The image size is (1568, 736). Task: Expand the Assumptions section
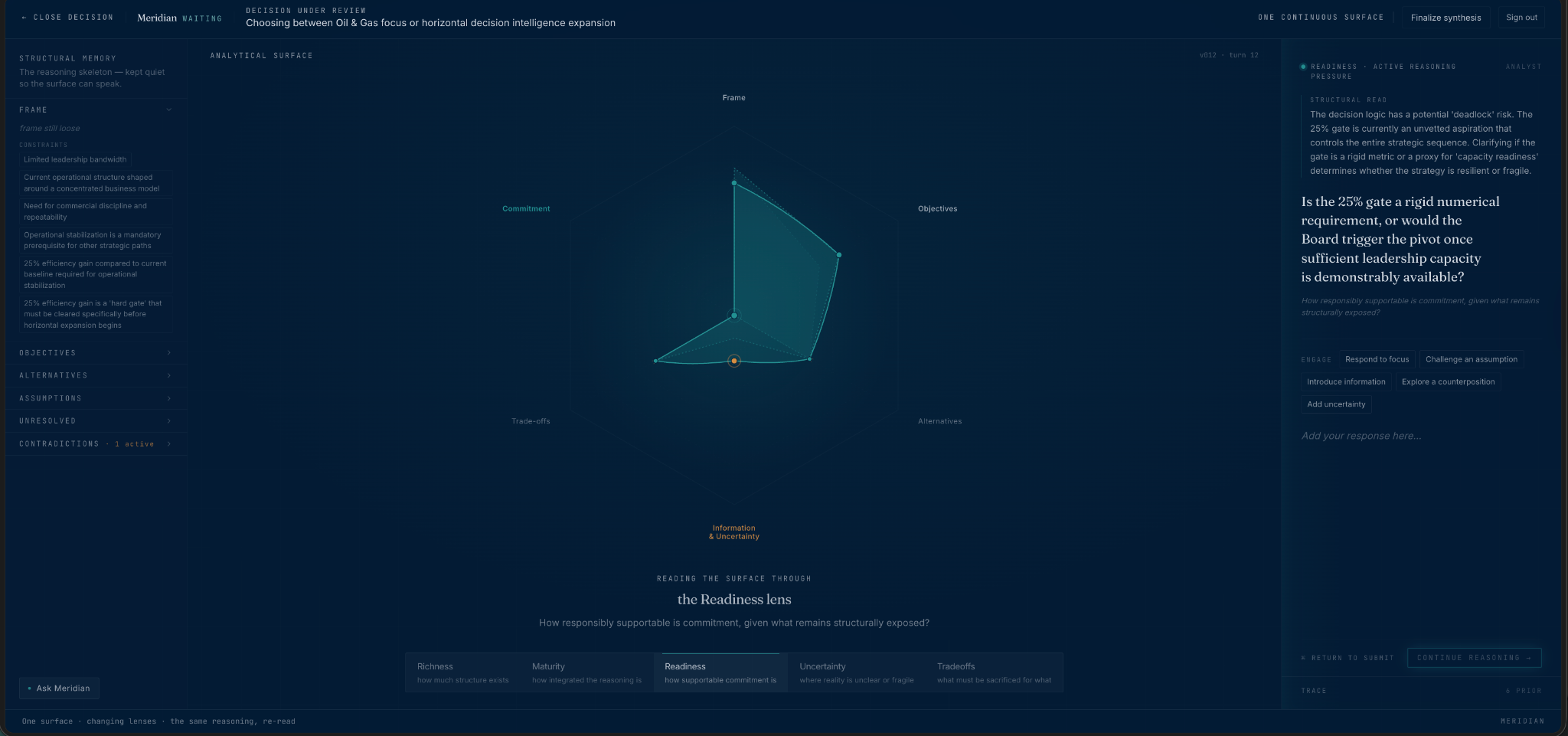click(96, 398)
